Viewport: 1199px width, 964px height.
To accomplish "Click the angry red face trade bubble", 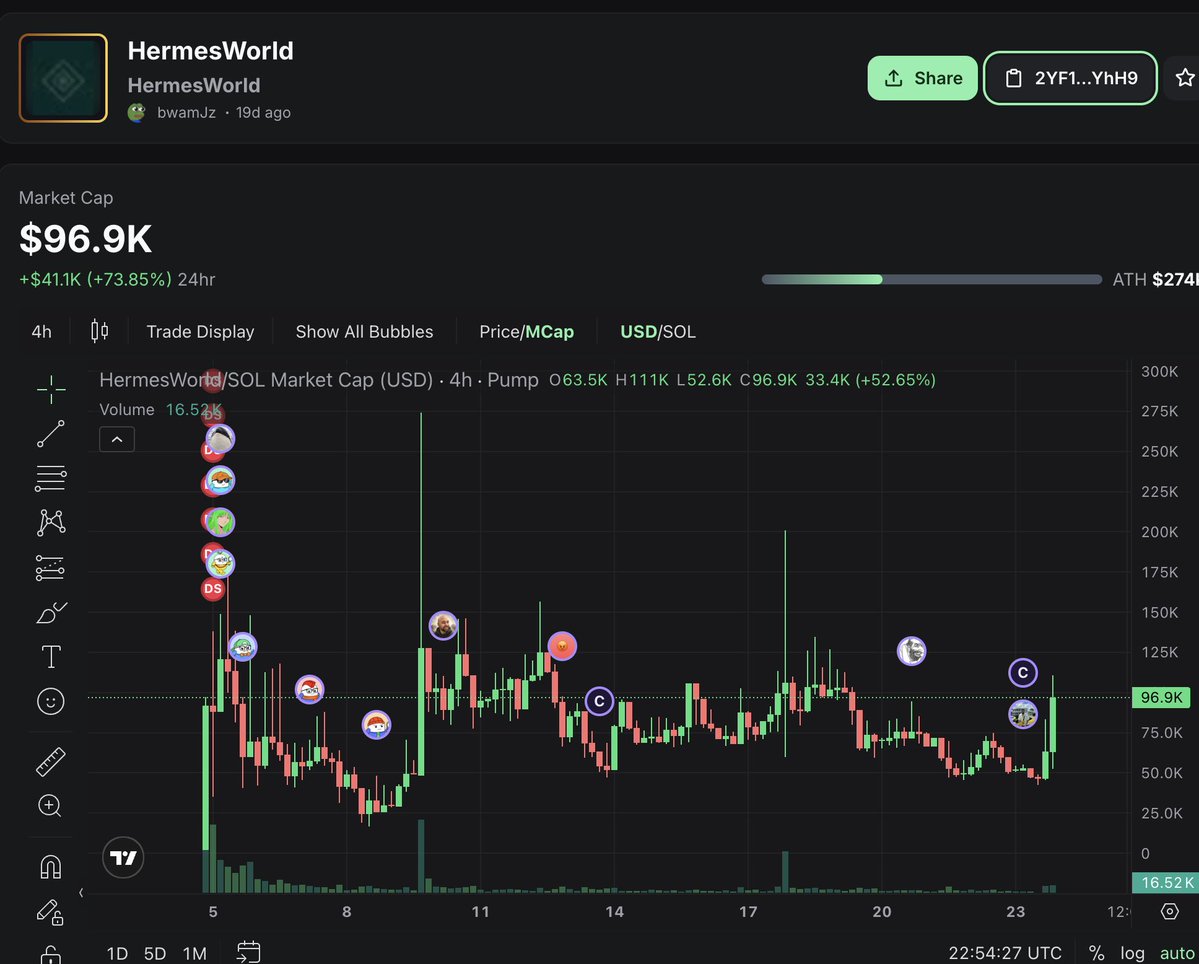I will click(562, 646).
